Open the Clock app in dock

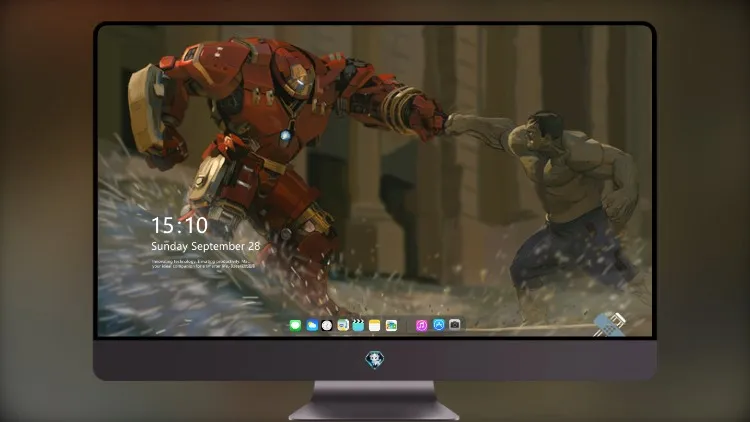tap(327, 325)
